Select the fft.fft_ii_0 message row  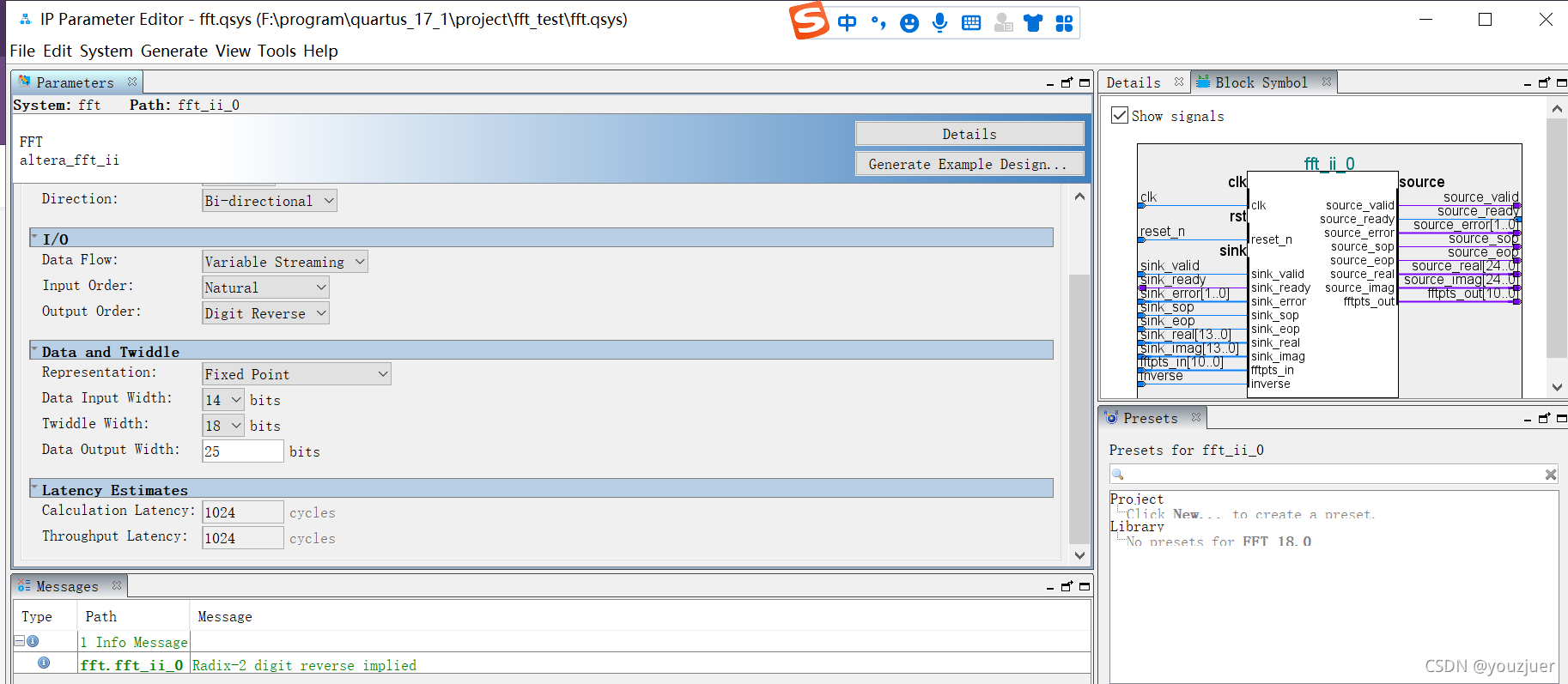pyautogui.click(x=552, y=665)
